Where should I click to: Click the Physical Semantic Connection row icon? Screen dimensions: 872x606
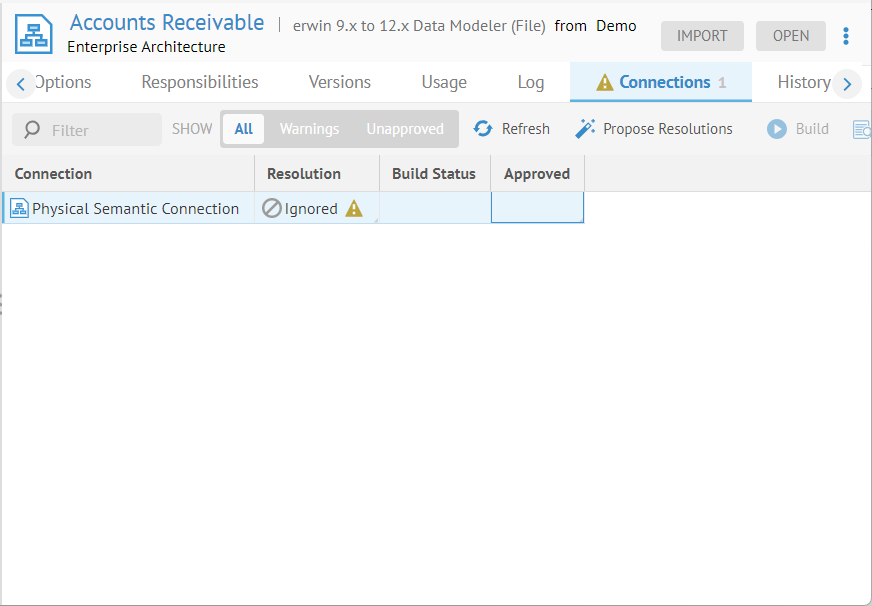19,209
